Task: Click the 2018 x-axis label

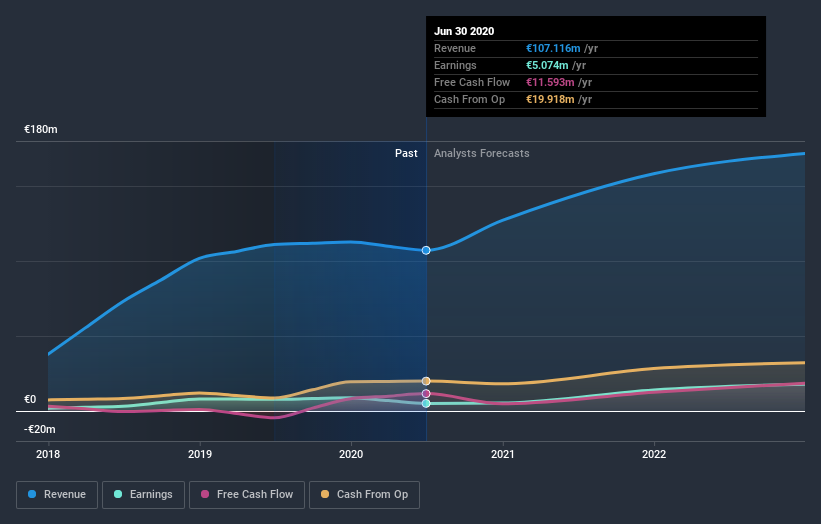Action: [x=48, y=454]
